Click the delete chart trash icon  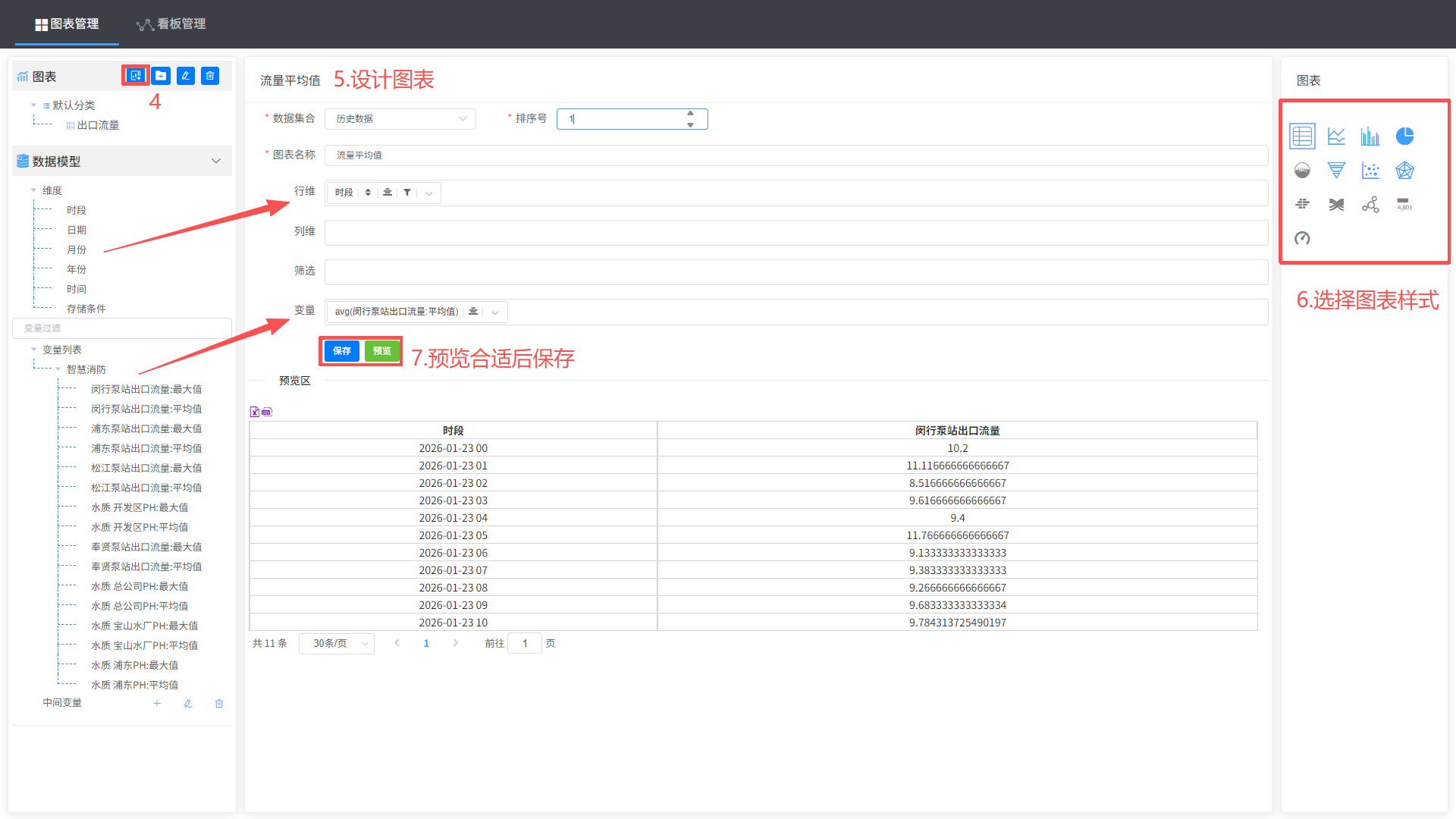click(210, 76)
